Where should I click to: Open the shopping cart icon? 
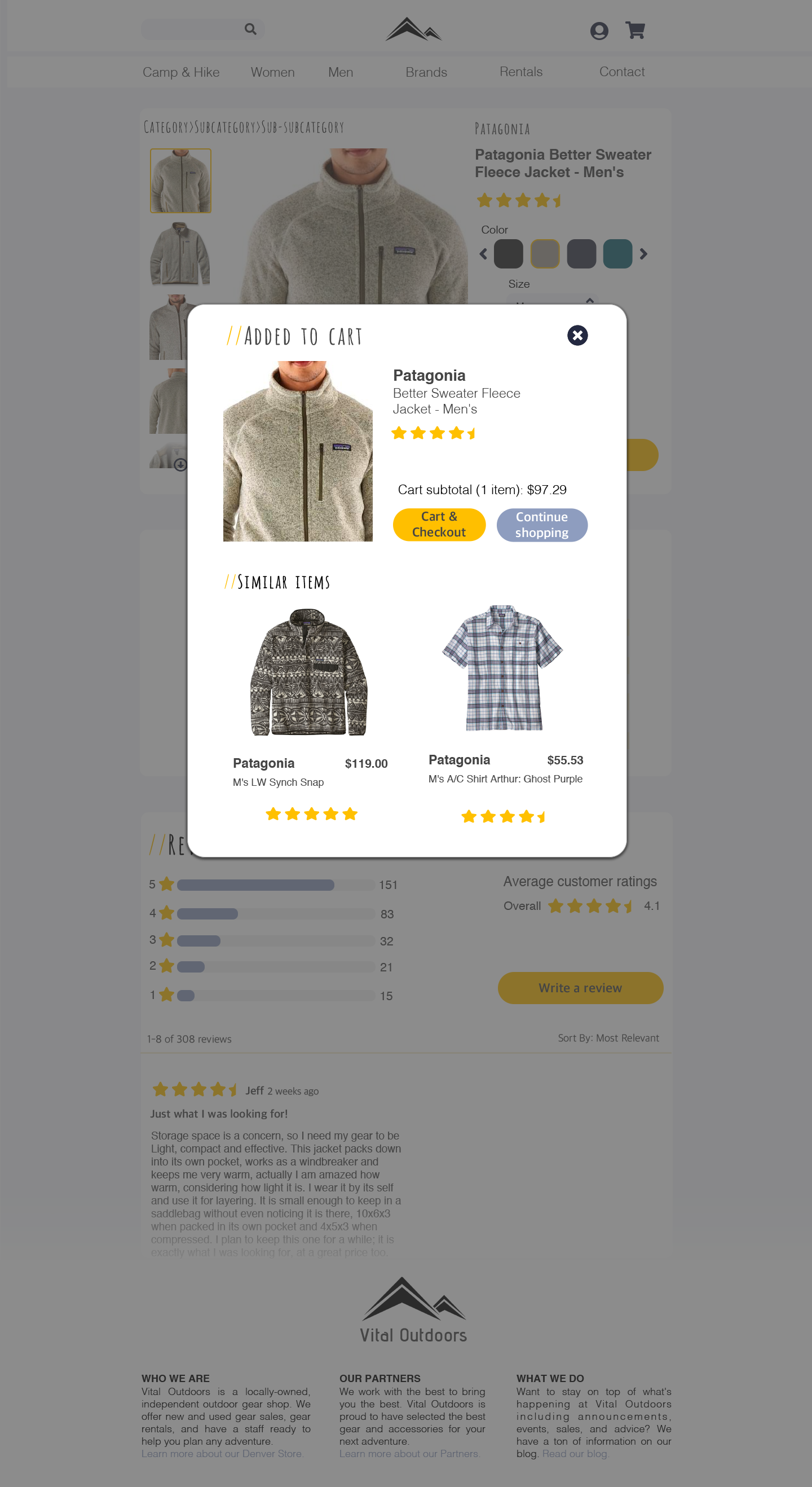(635, 30)
